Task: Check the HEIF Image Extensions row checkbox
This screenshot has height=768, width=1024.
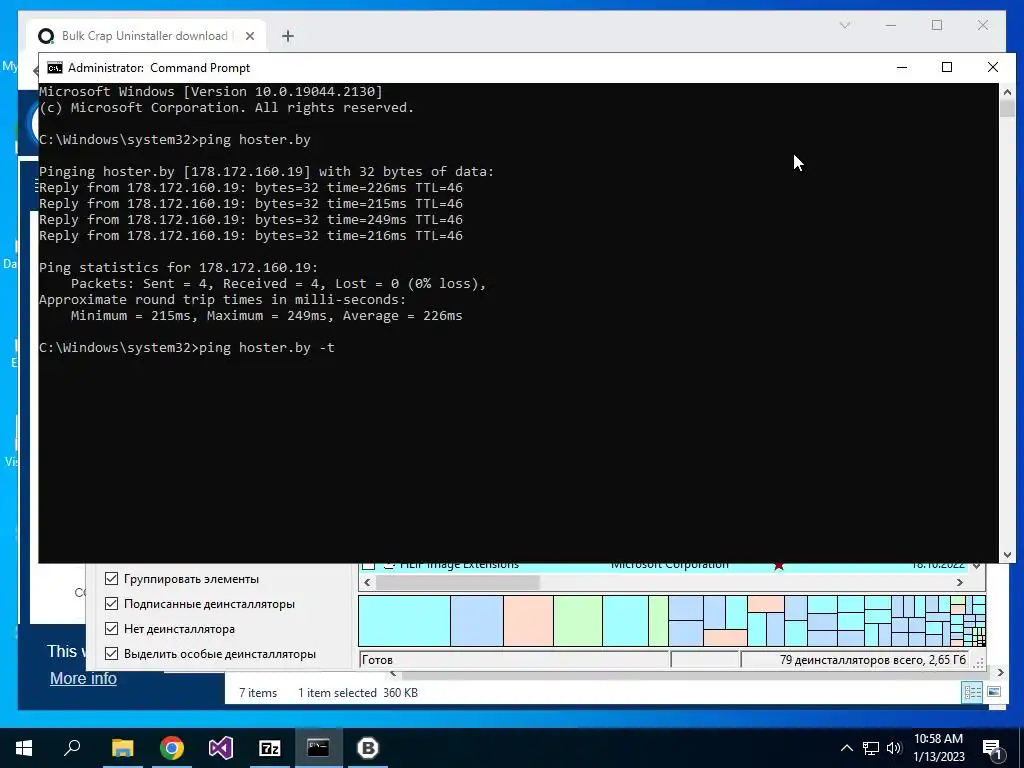Action: pyautogui.click(x=369, y=566)
